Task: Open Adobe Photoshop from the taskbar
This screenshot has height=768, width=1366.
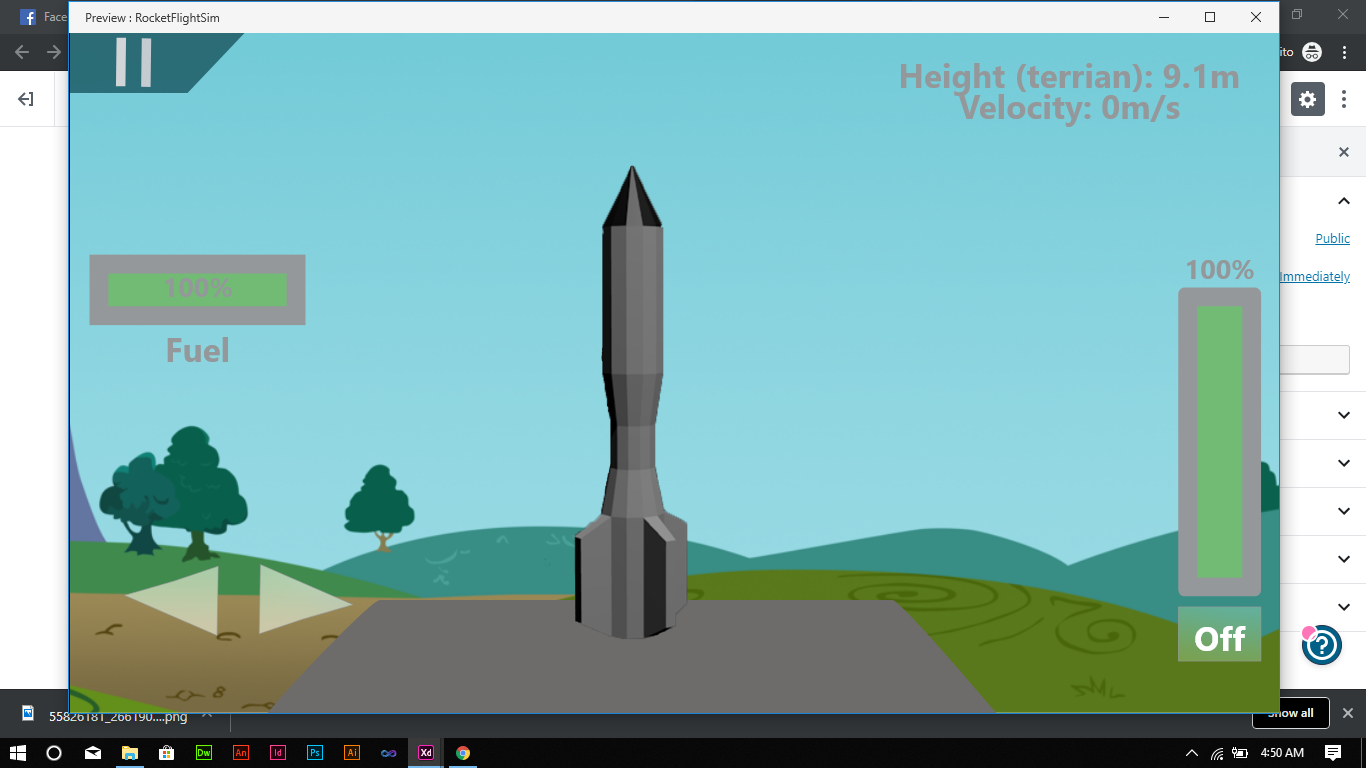Action: click(315, 752)
